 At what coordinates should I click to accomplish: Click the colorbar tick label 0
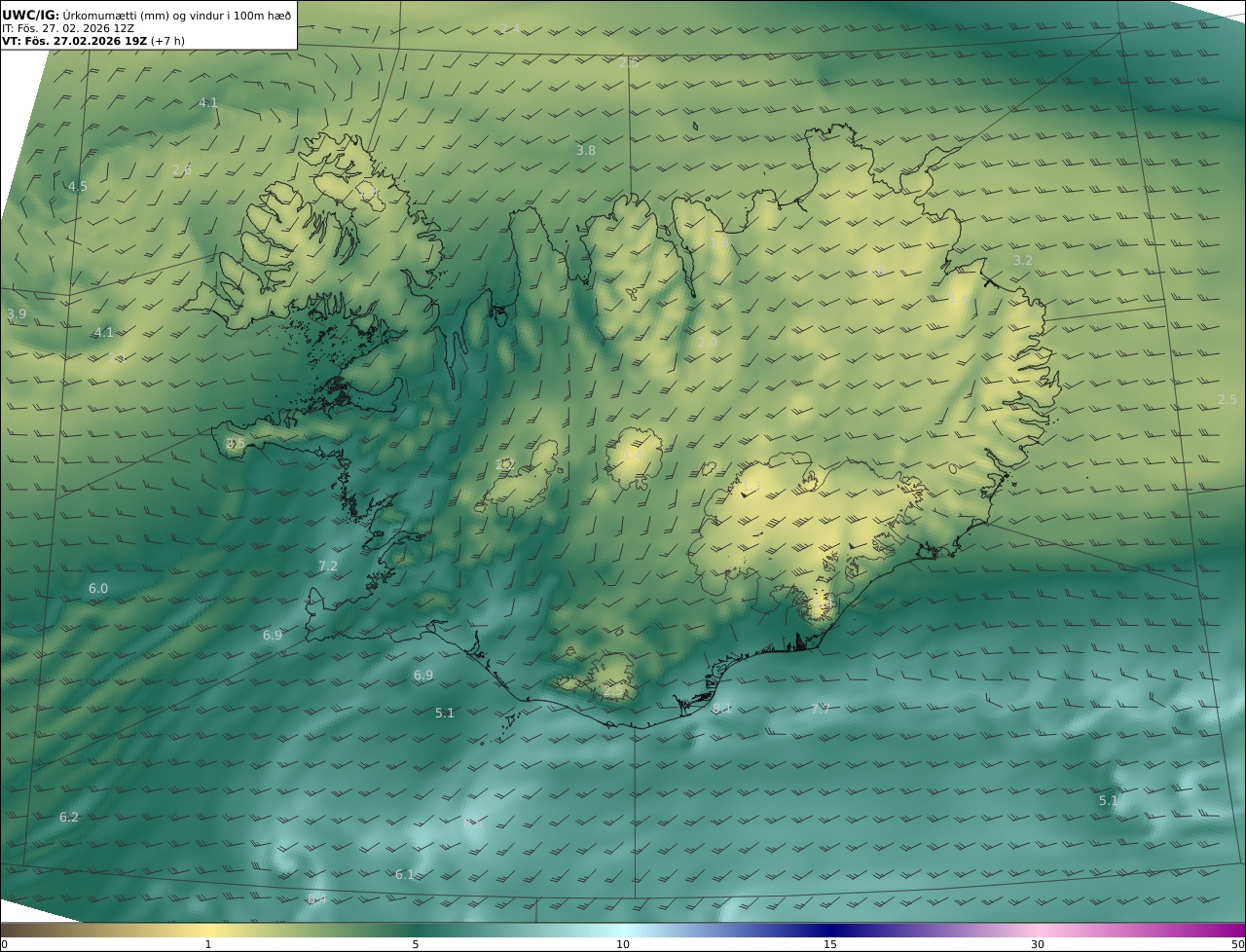pyautogui.click(x=4, y=945)
